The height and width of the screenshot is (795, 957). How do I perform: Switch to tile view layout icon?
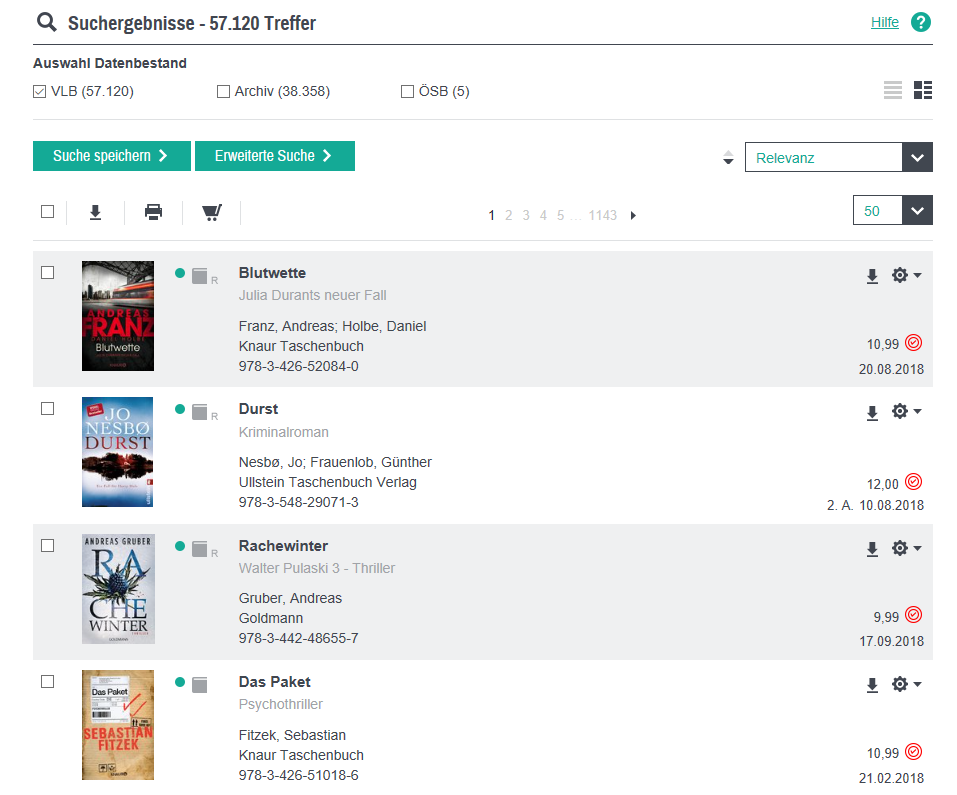click(923, 91)
